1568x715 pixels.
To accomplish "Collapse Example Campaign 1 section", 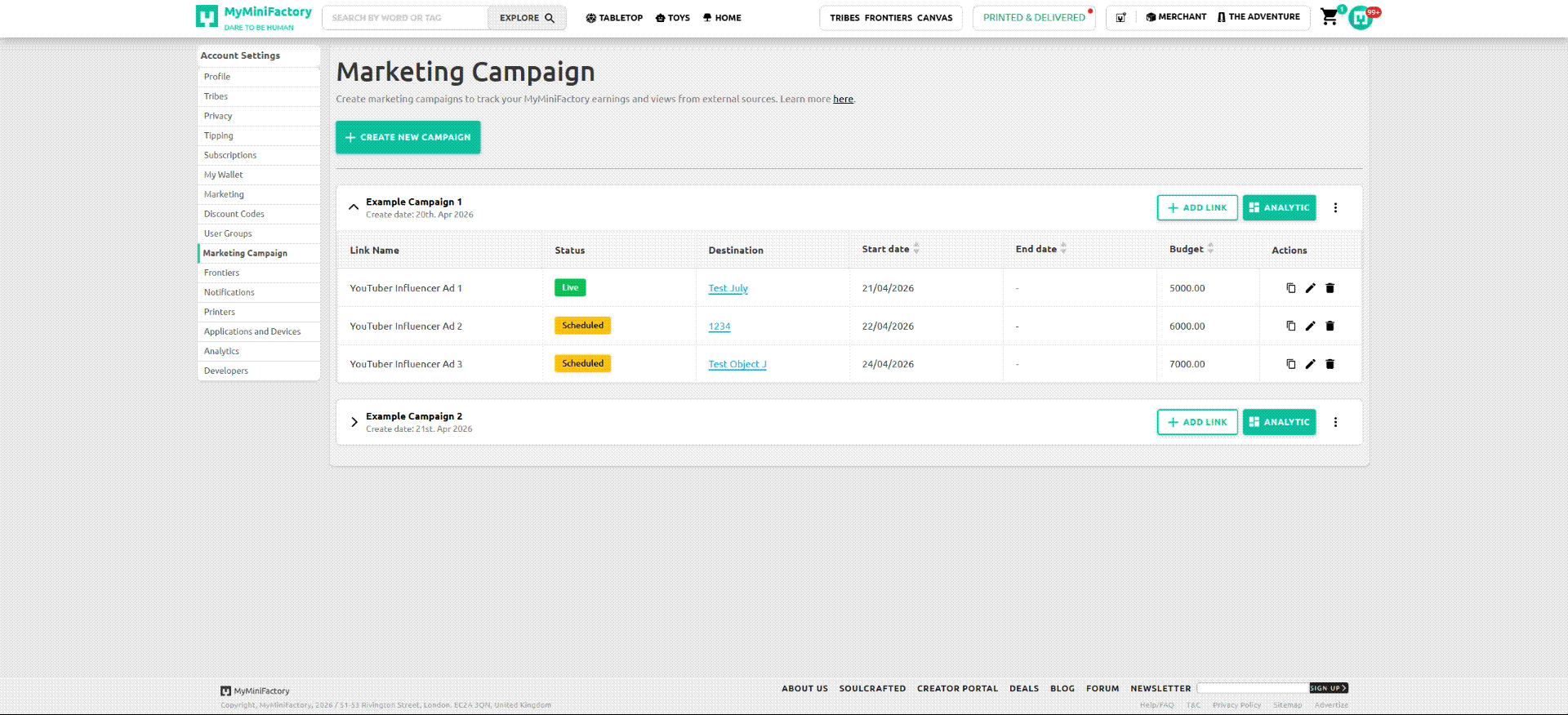I will click(x=354, y=207).
